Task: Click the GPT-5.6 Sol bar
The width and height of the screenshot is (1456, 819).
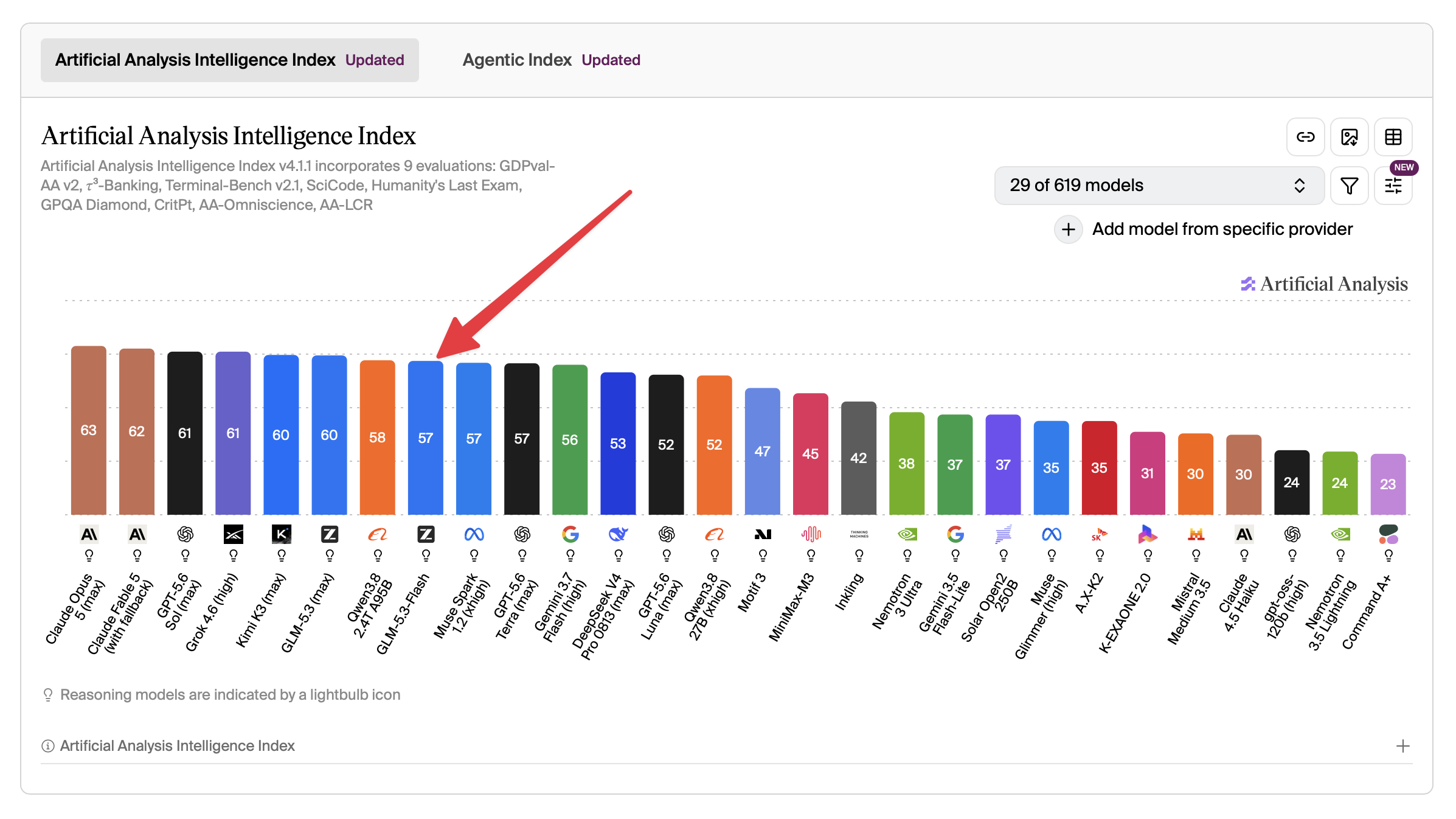Action: [185, 433]
